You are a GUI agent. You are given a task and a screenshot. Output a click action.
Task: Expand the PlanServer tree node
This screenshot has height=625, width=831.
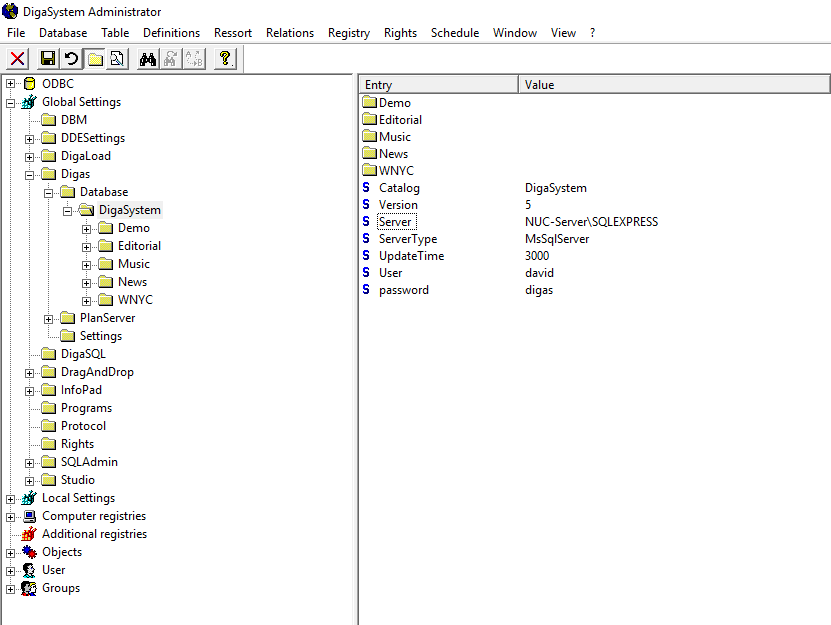(x=49, y=318)
